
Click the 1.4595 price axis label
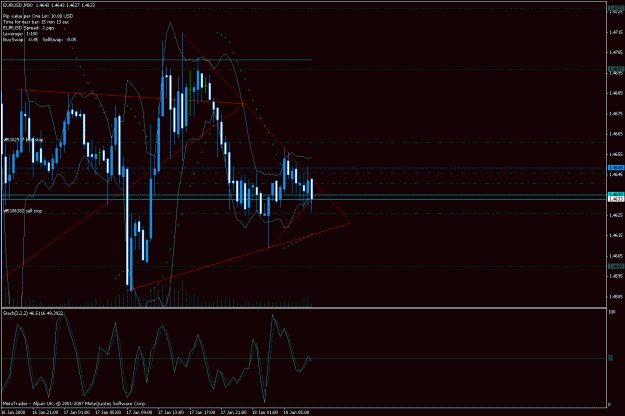[616, 276]
